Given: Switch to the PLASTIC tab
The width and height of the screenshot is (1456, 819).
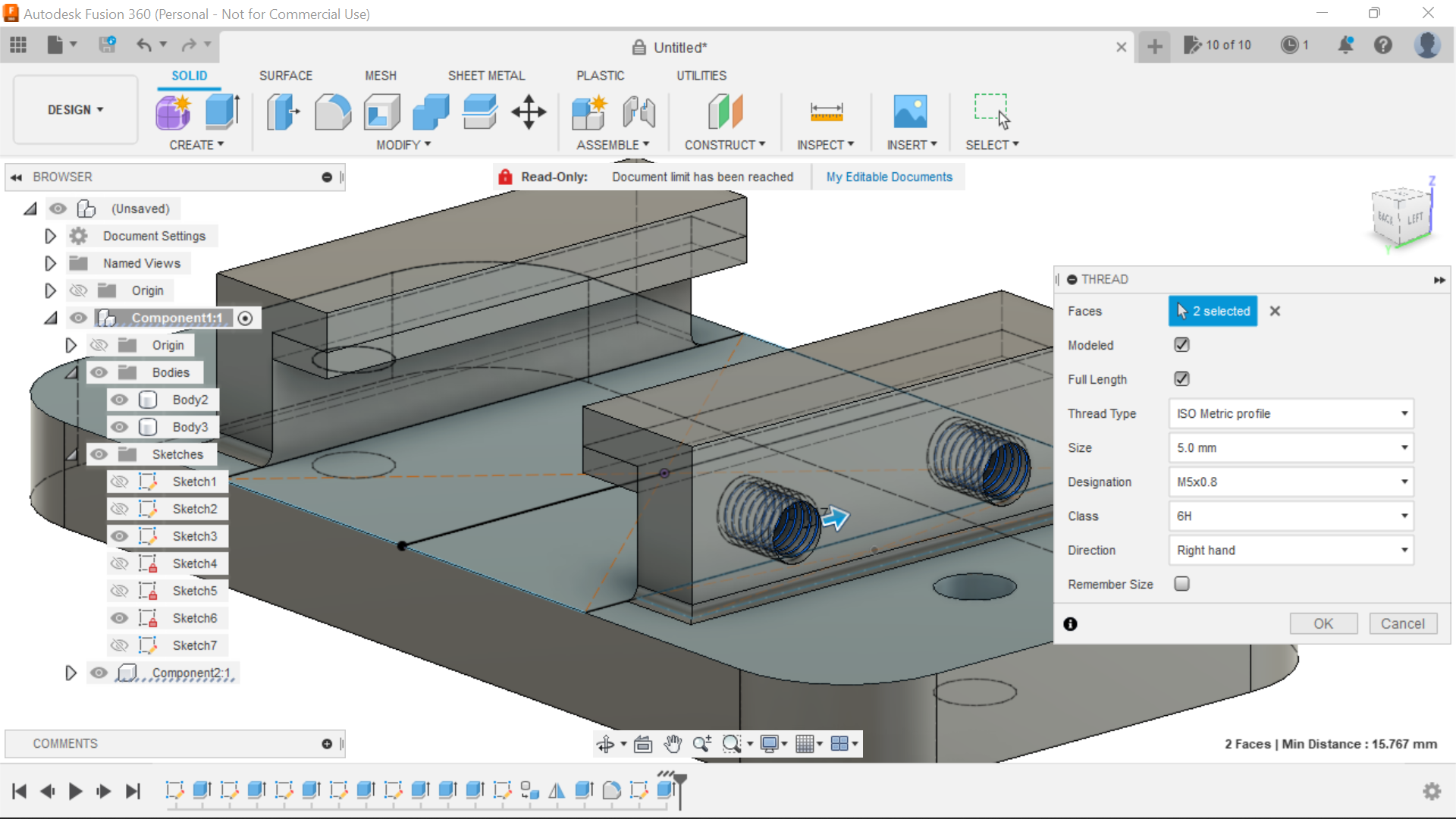Looking at the screenshot, I should (600, 76).
